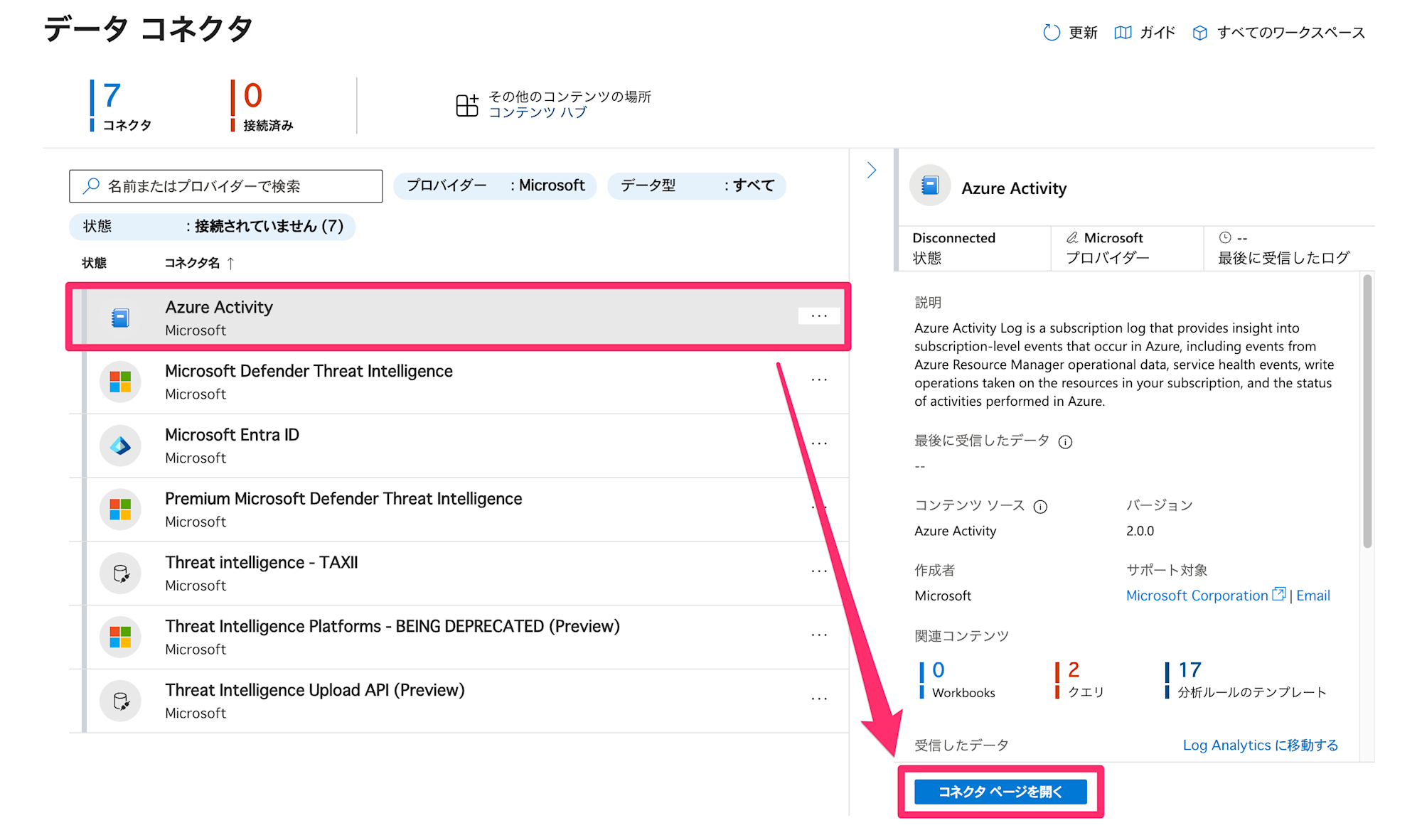Click the Threat Intelligence Upload API database icon
1422x840 pixels.
click(x=120, y=701)
